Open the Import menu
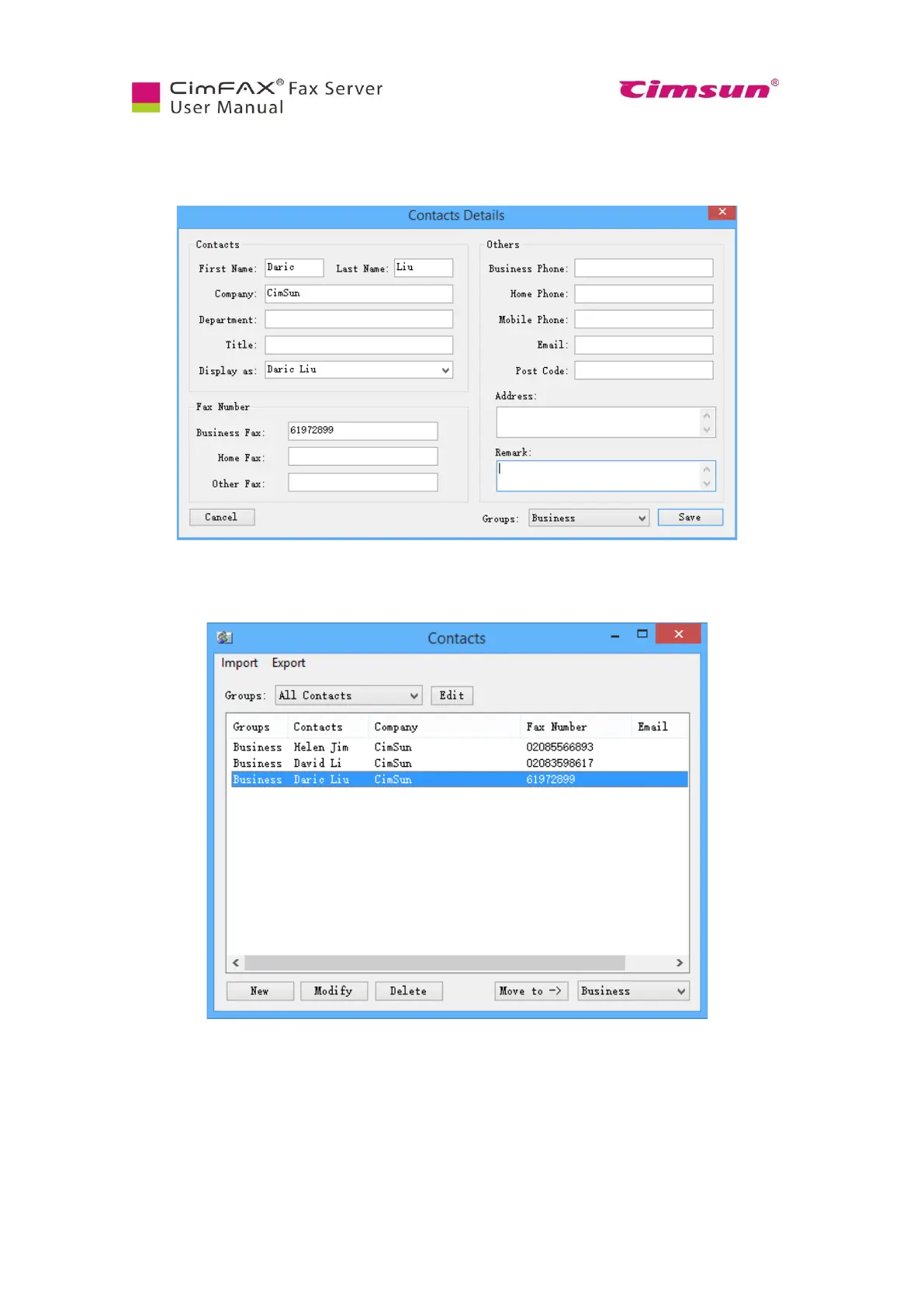Image resolution: width=924 pixels, height=1307 pixels. point(239,663)
